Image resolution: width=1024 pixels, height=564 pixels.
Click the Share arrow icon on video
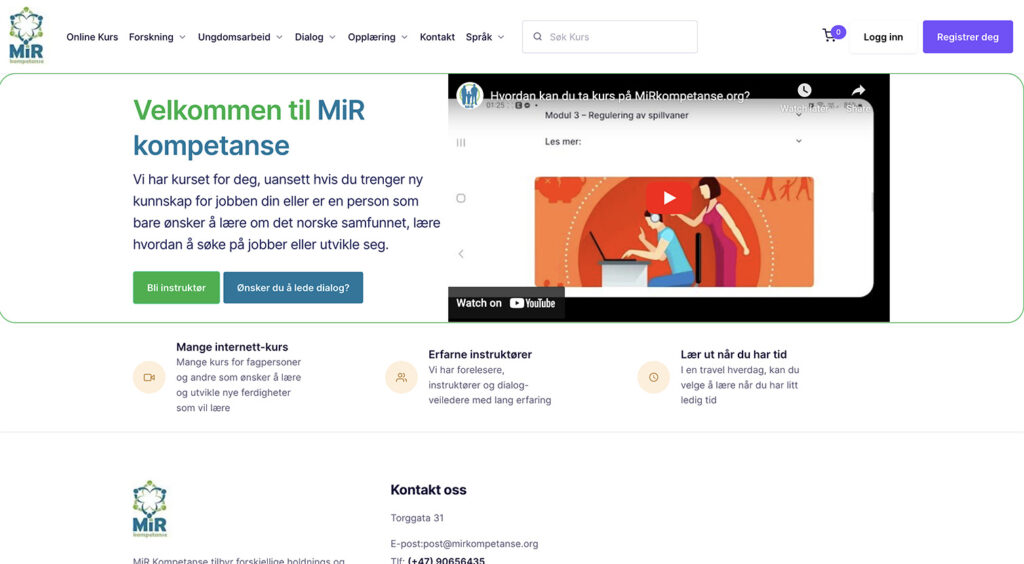858,90
